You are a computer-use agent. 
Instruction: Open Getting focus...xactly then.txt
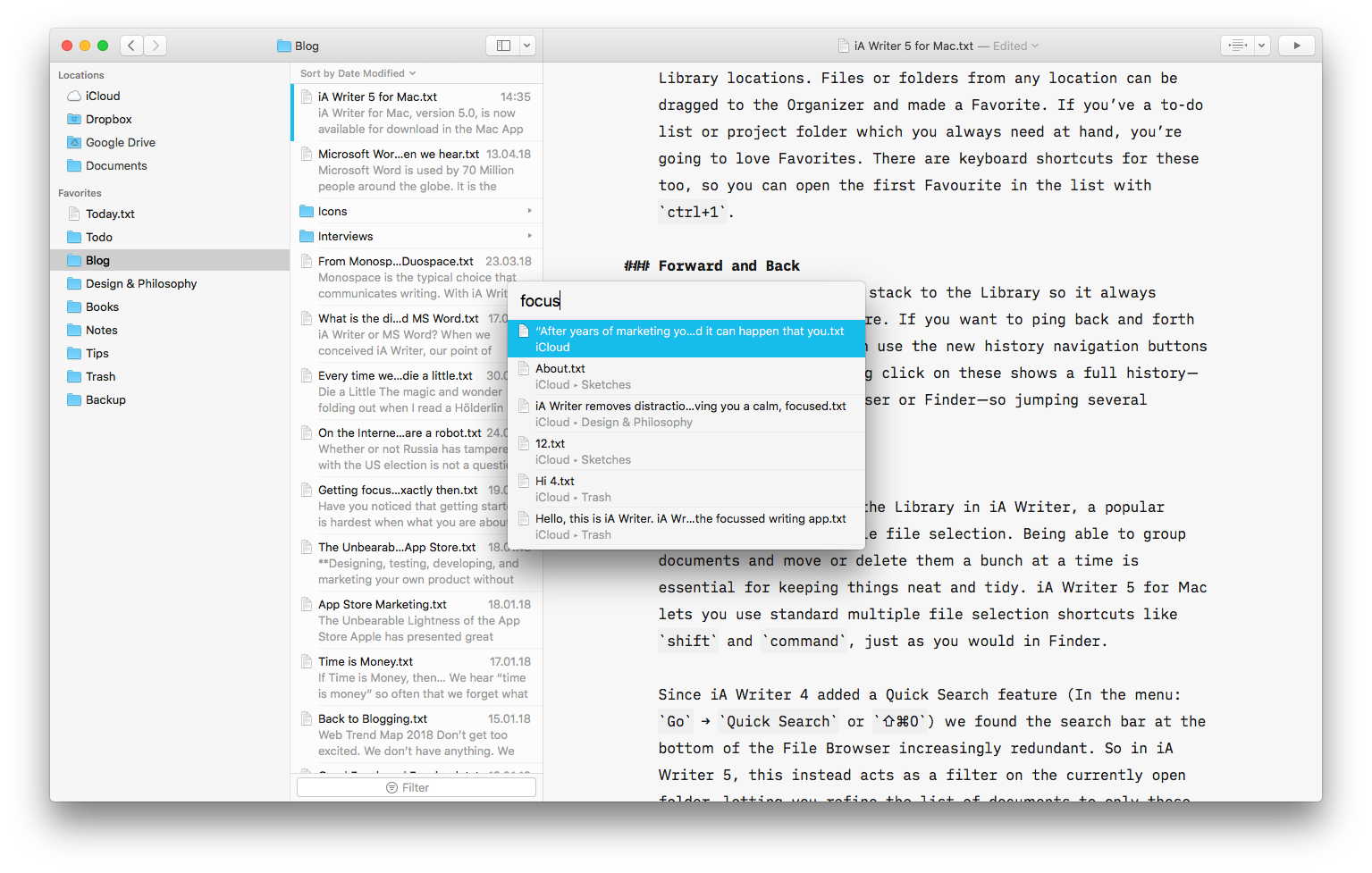[400, 506]
